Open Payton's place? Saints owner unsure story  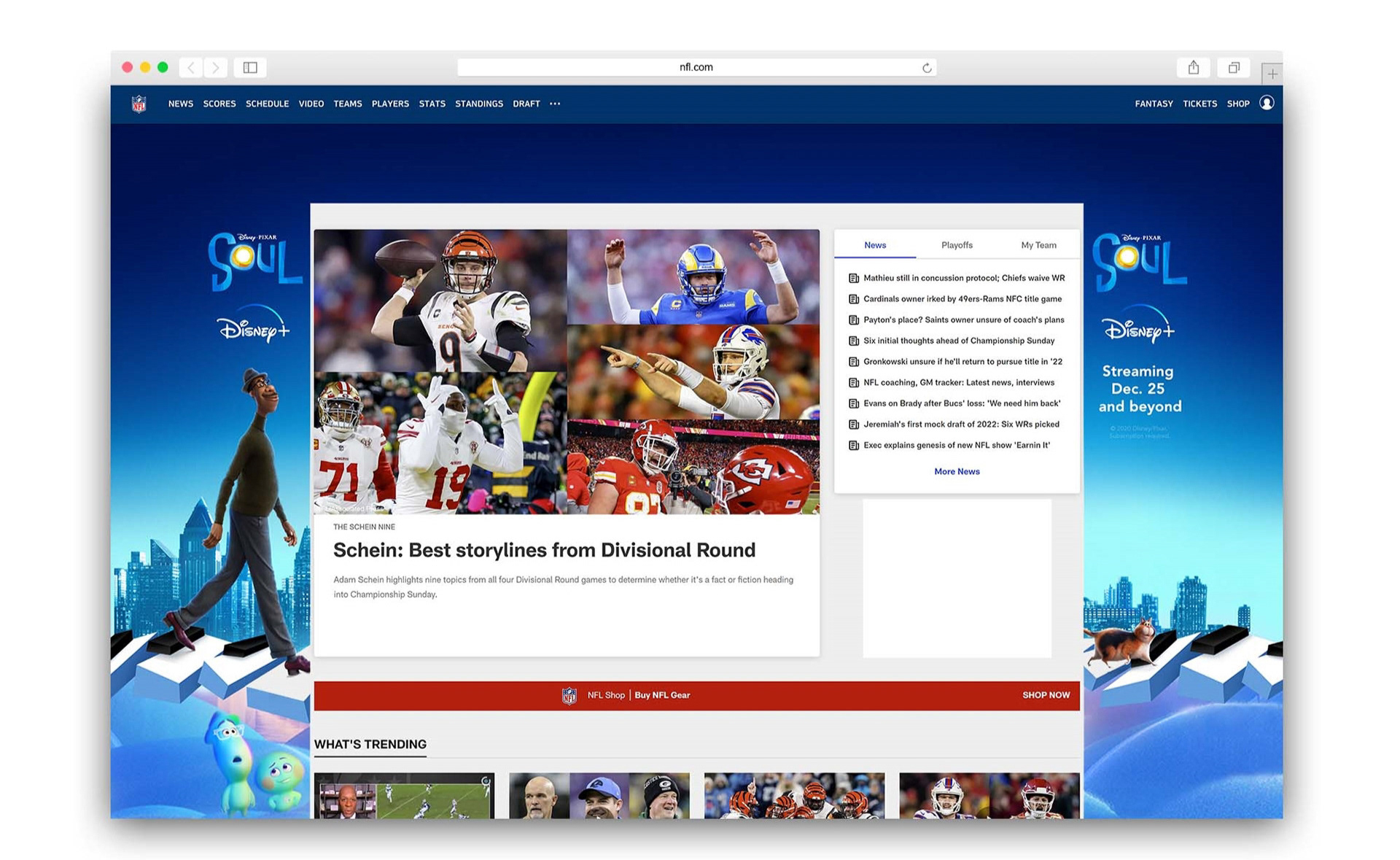click(964, 320)
